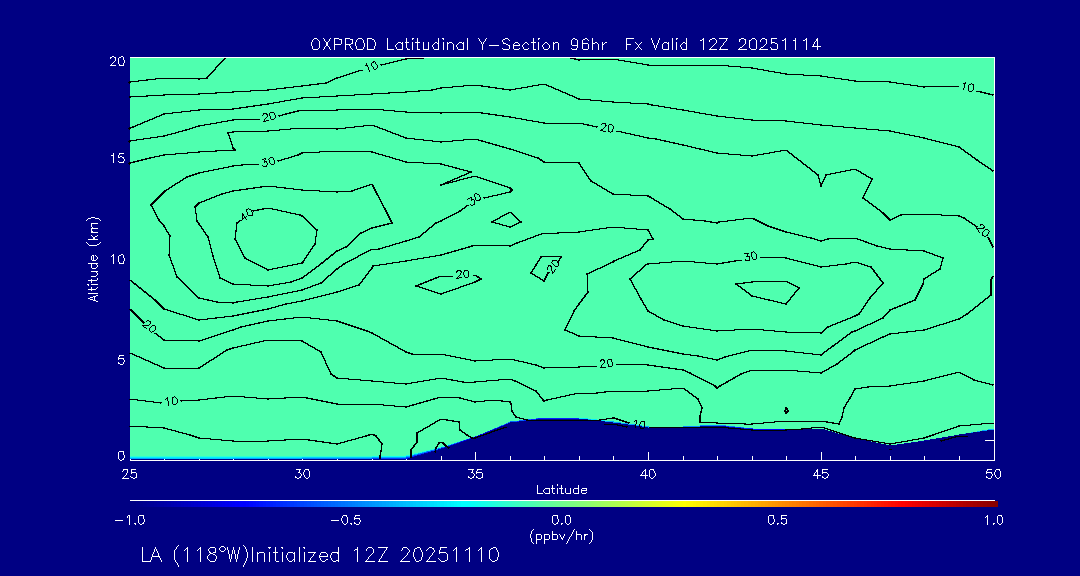Viewport: 1080px width, 576px height.
Task: Click the '(ppbv/hr)' units label
Action: (562, 535)
